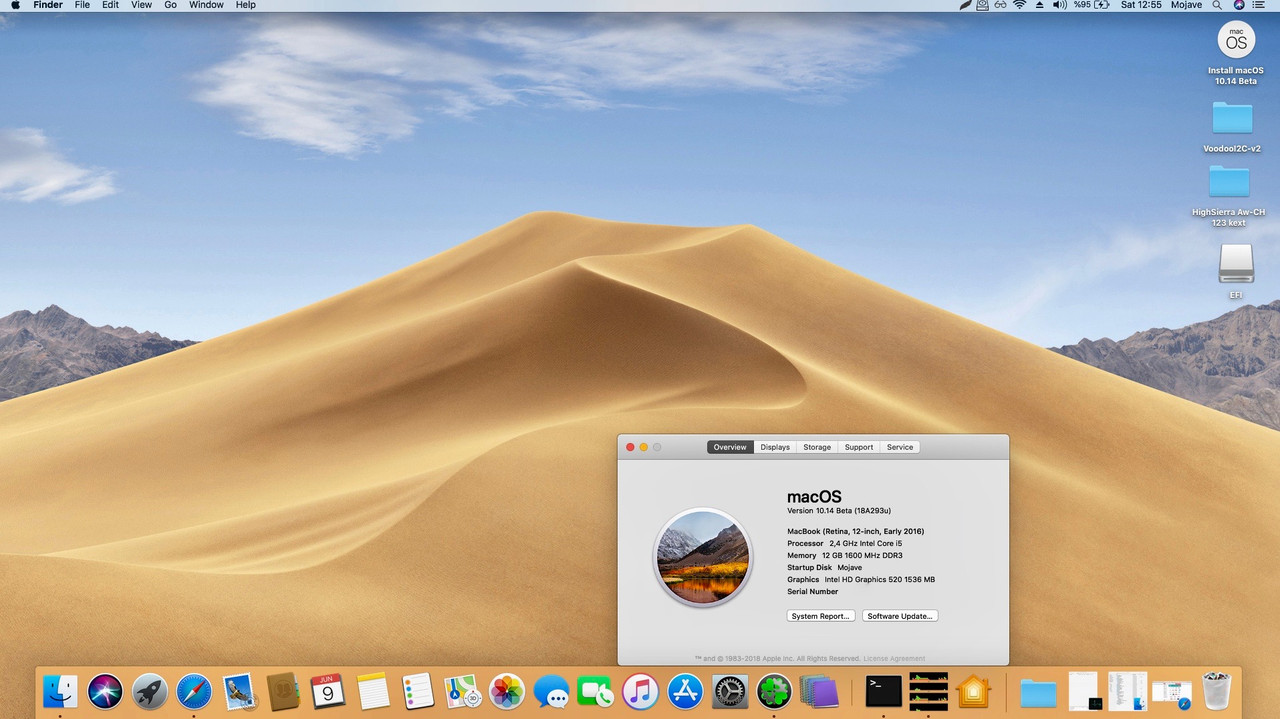Open the Go menu

pos(171,5)
